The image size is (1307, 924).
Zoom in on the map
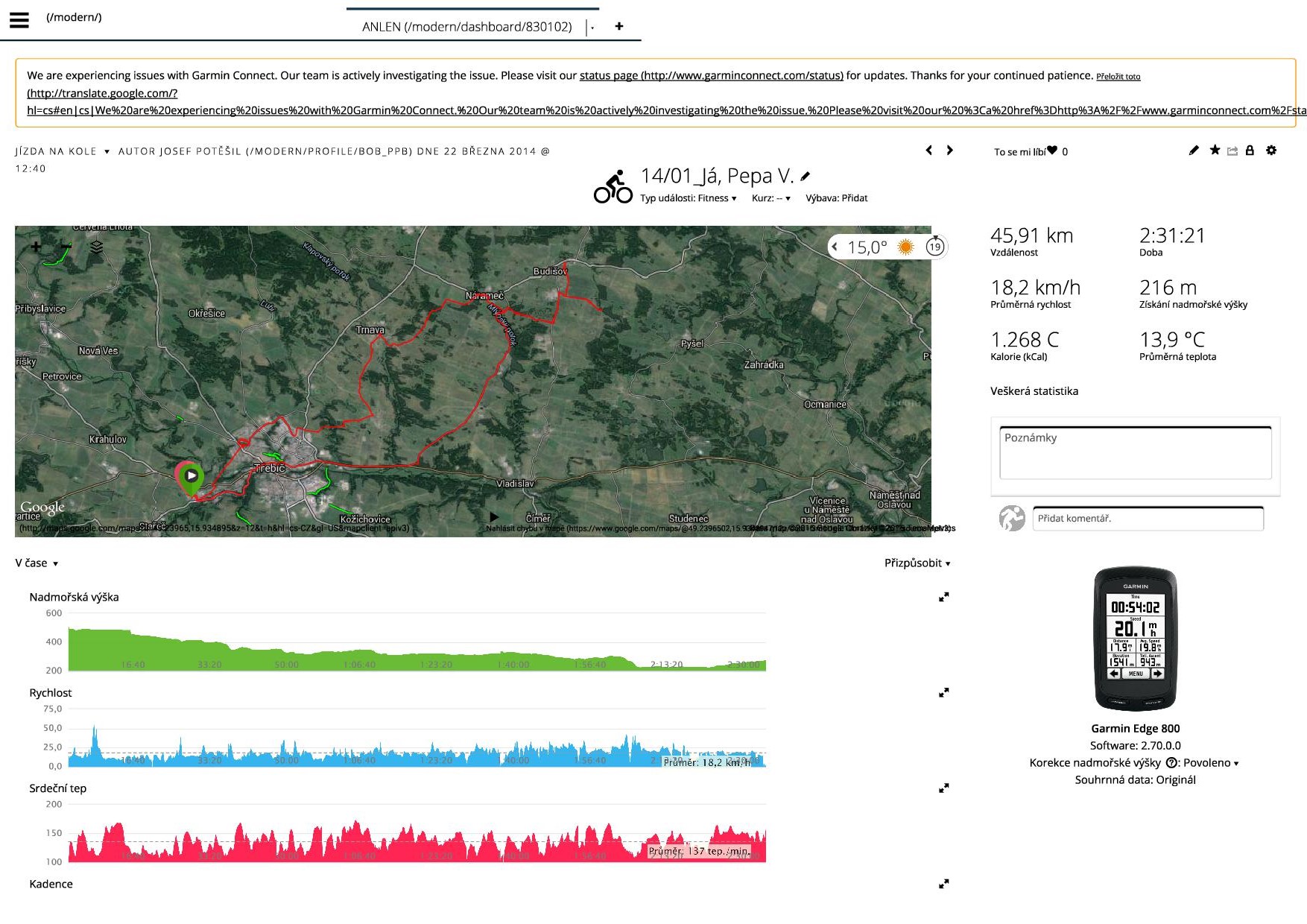pos(37,247)
